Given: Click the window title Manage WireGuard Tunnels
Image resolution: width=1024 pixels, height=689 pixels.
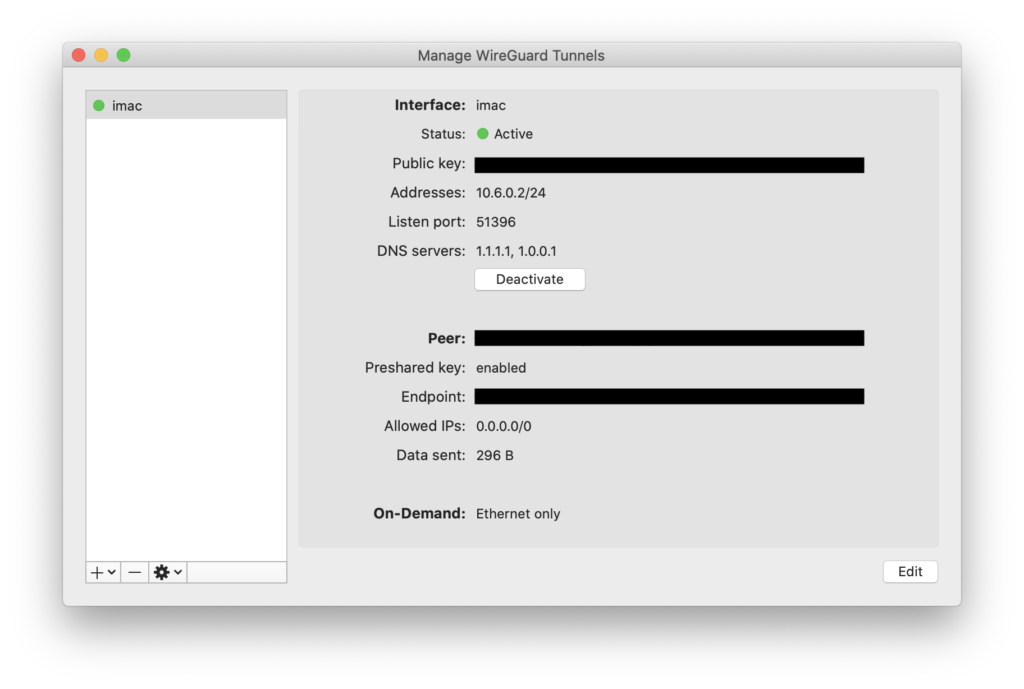Looking at the screenshot, I should point(511,56).
